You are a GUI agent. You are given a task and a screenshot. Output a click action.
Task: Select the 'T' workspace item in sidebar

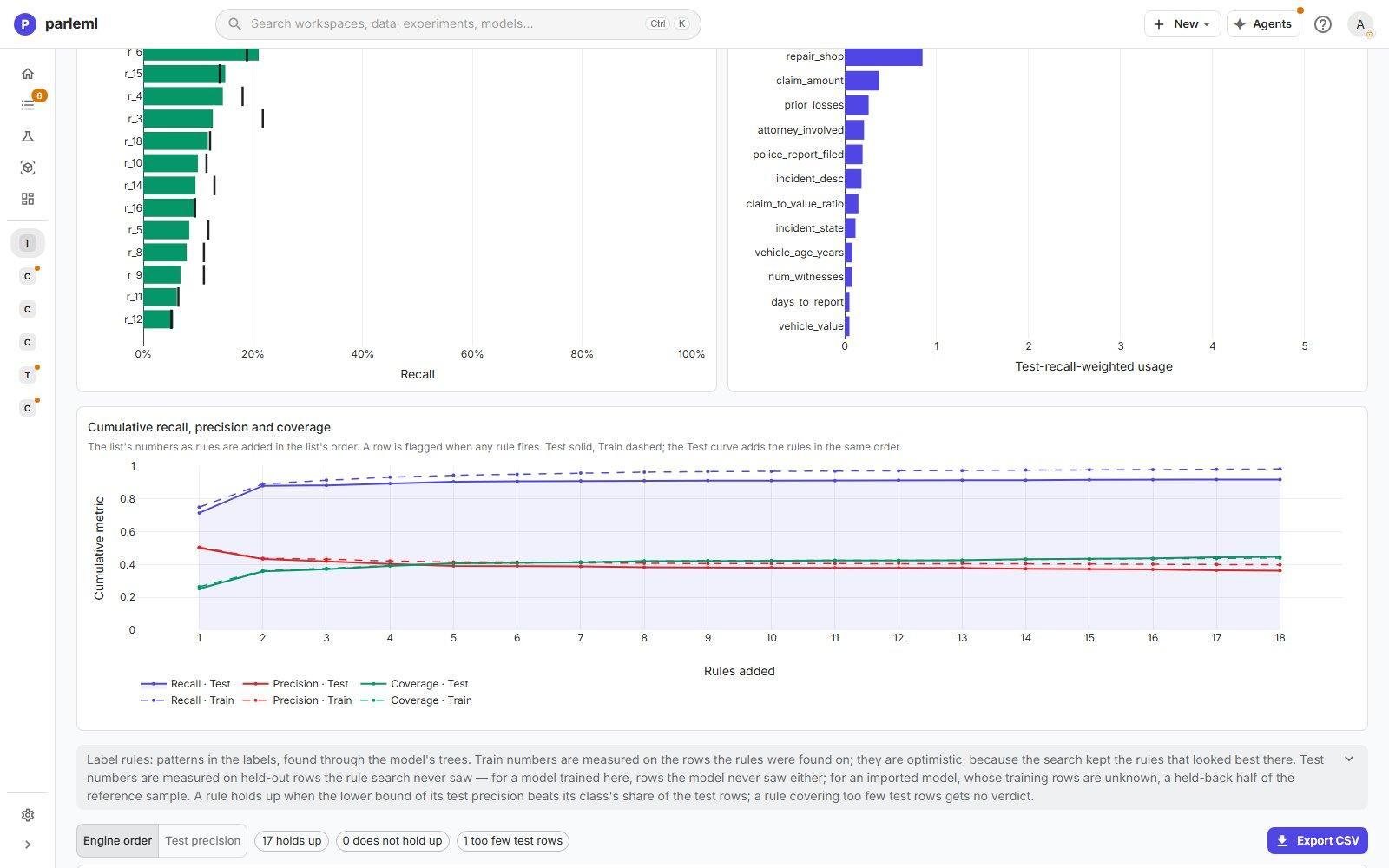(28, 375)
